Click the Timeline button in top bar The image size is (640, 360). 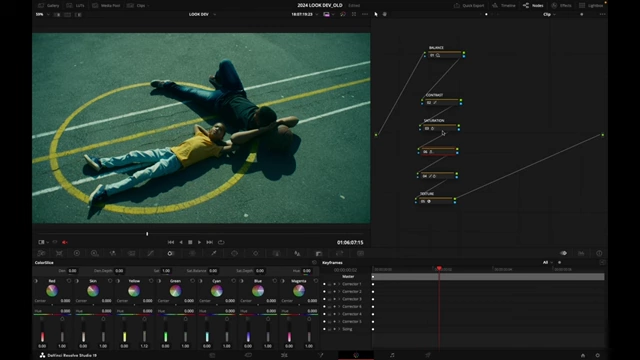(504, 6)
